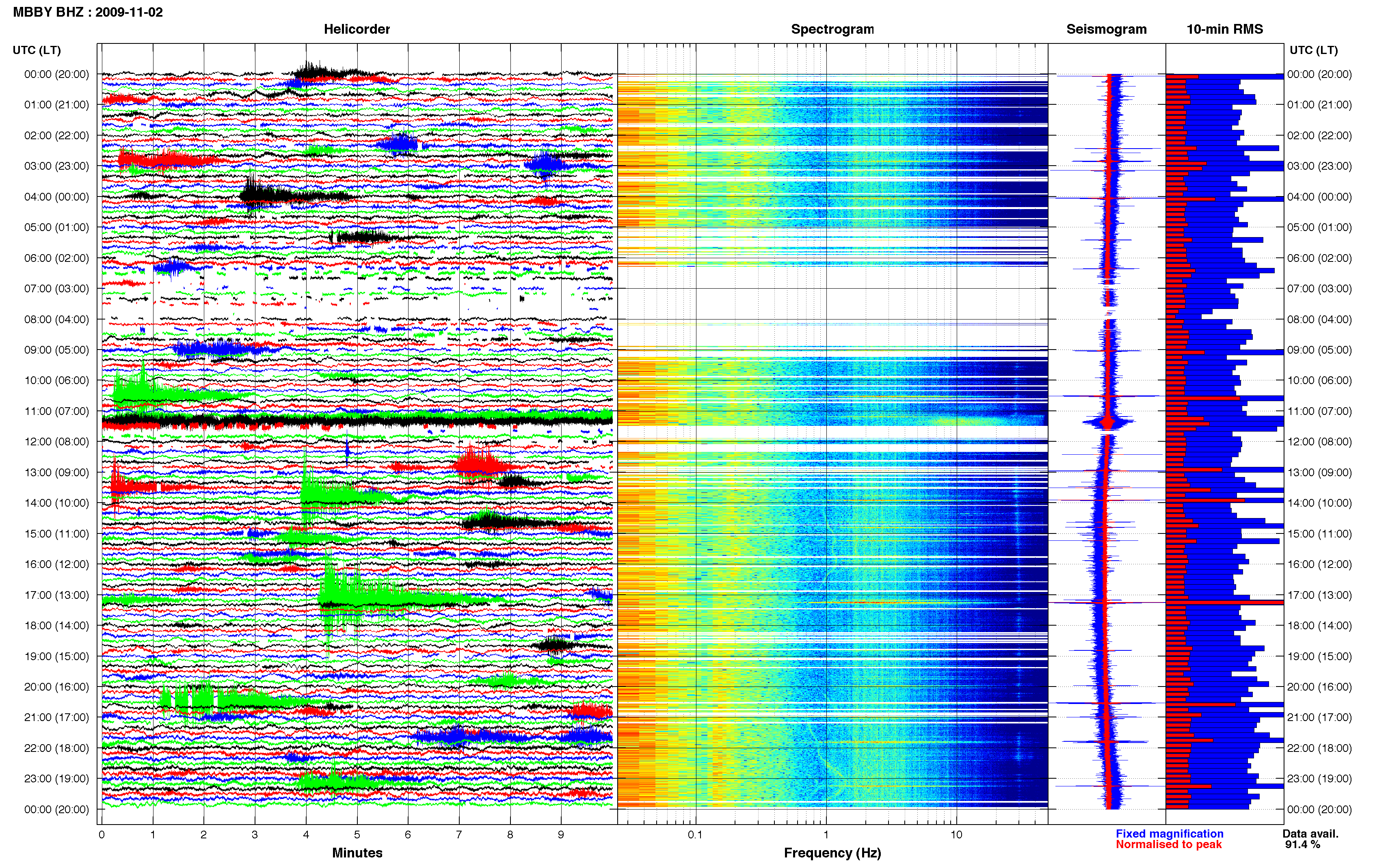
Task: Click the '5' tick on the Minutes axis
Action: pos(357,835)
